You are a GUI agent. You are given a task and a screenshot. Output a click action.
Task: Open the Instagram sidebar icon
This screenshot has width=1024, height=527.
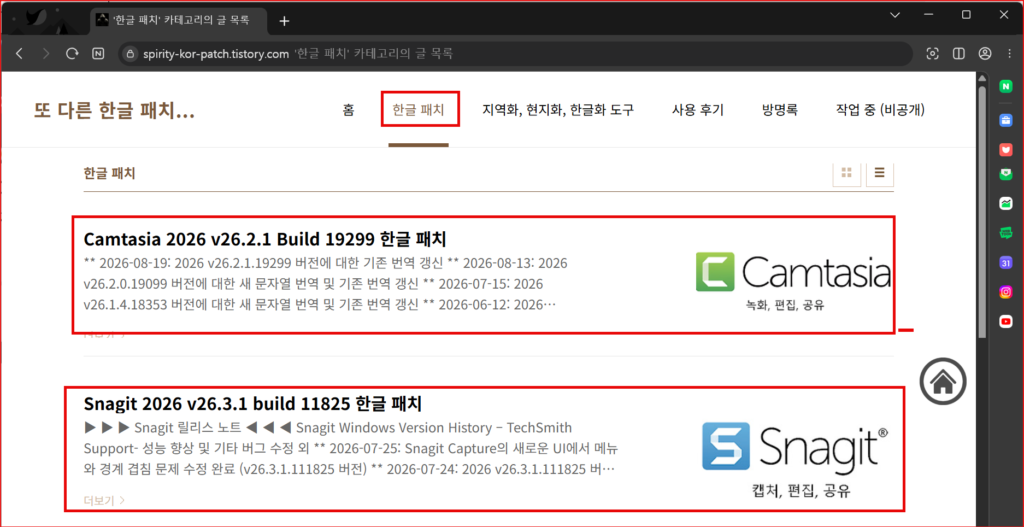(1006, 292)
